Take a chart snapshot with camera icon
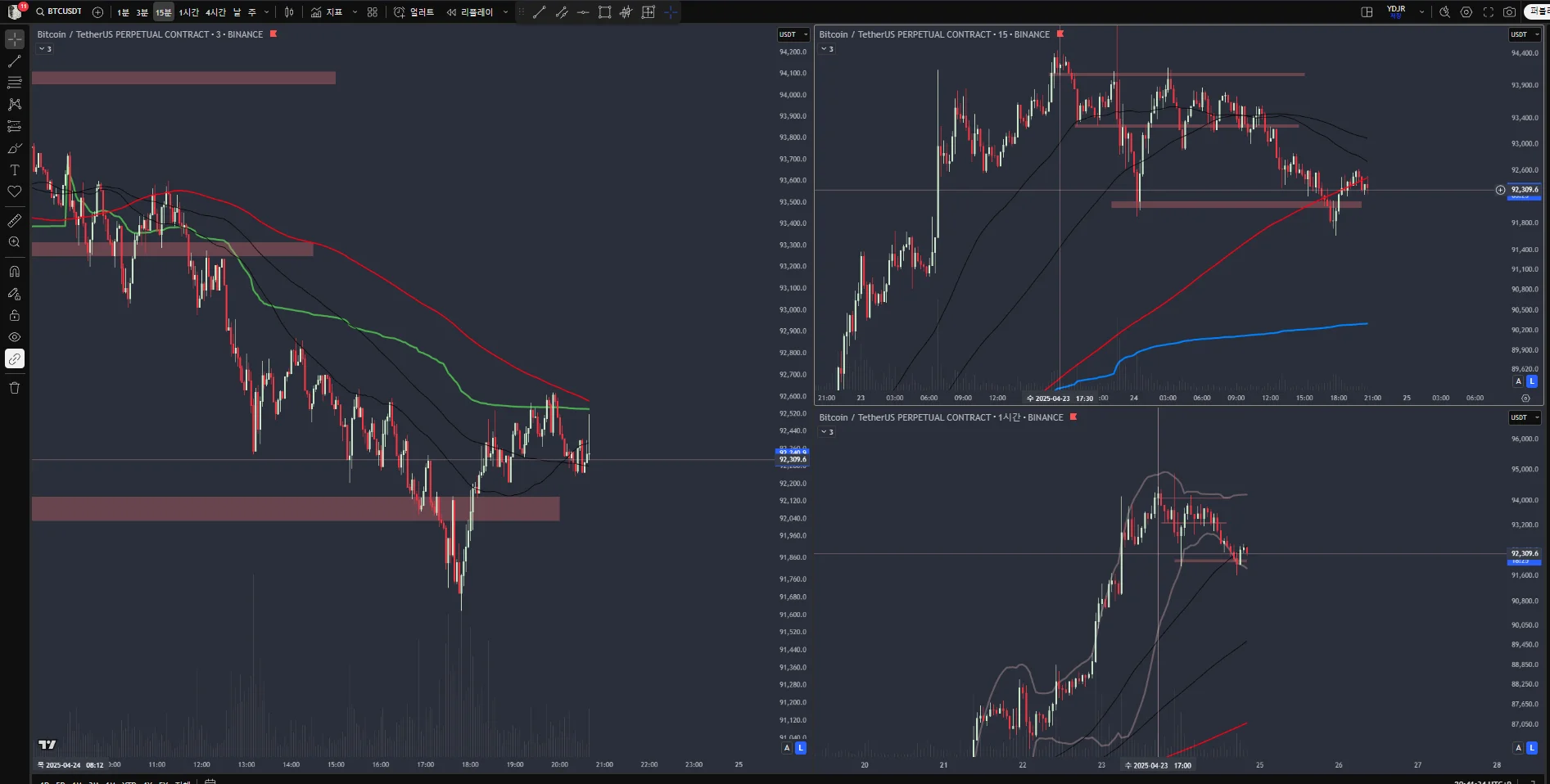The height and width of the screenshot is (784, 1550). coord(1510,12)
